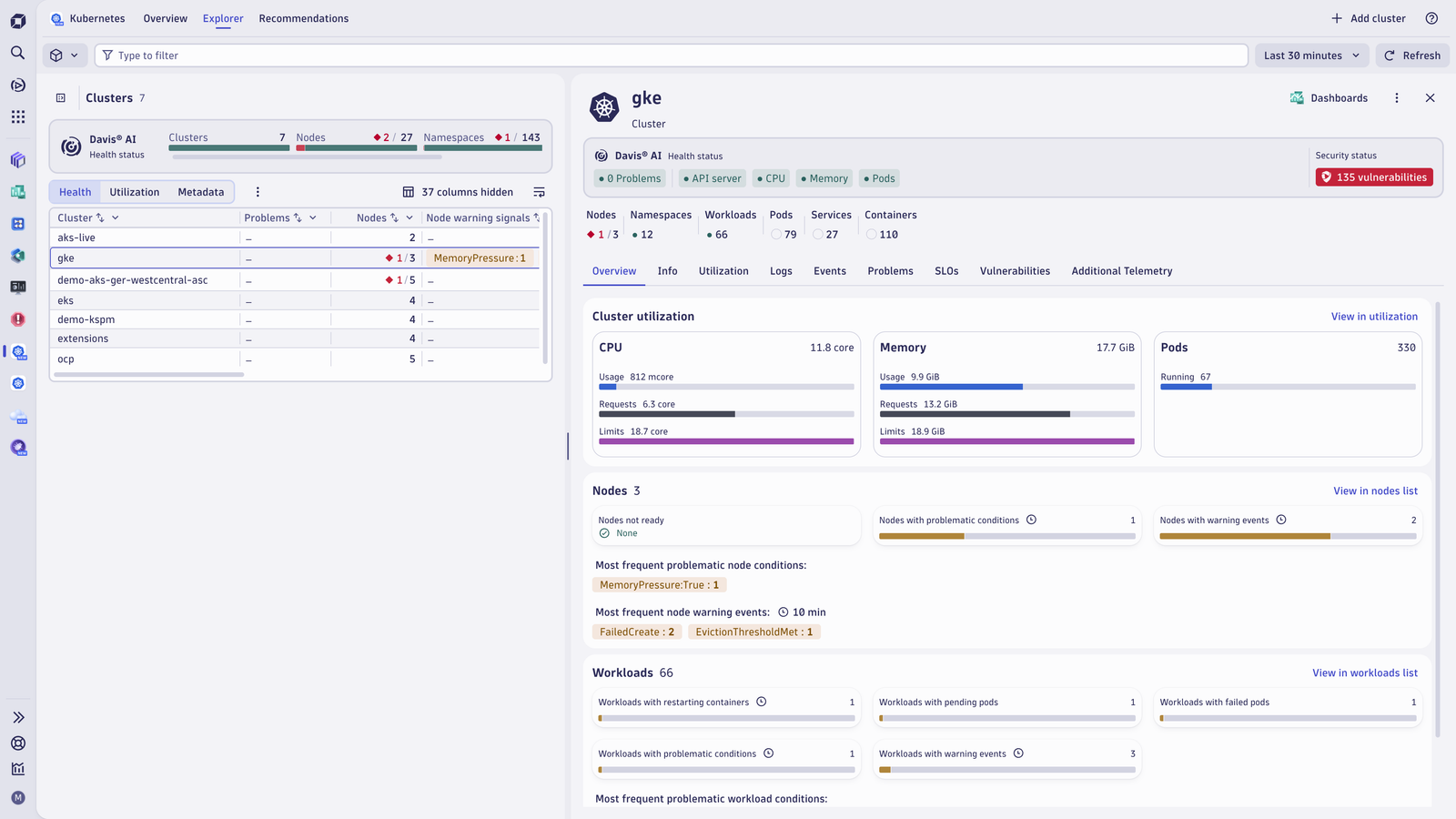Follow the View in nodes list link
1456x819 pixels.
[1375, 490]
